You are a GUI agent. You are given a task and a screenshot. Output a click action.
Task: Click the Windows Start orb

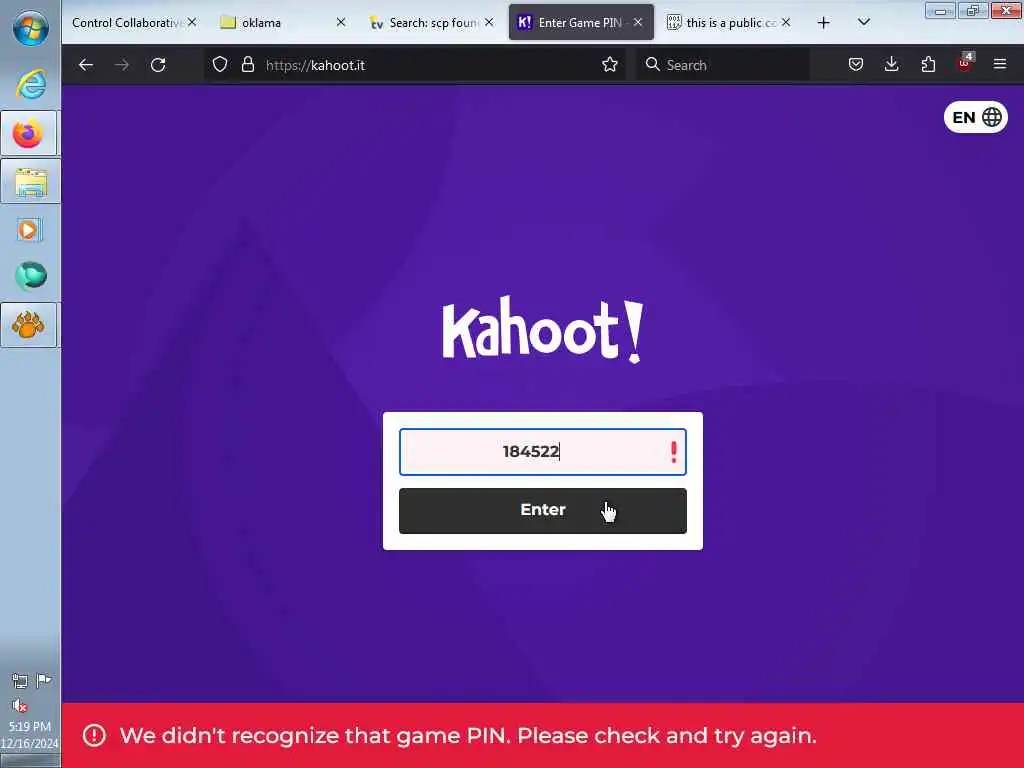pos(31,29)
